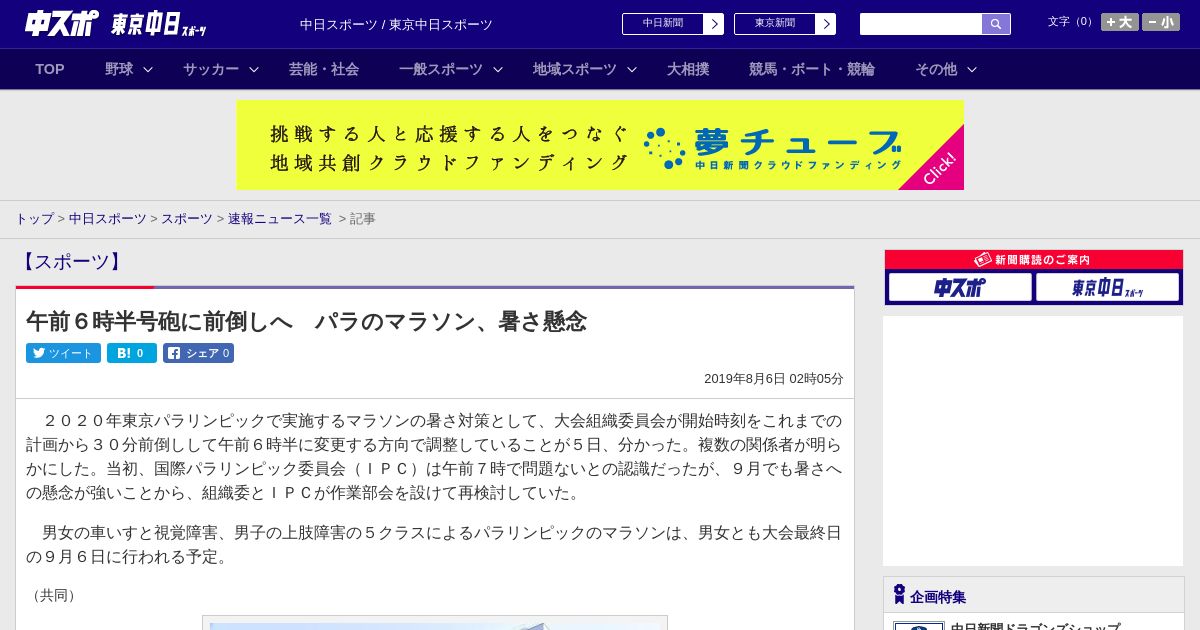Image resolution: width=1200 pixels, height=630 pixels.
Task: Click the search magnifier button
Action: [x=996, y=24]
